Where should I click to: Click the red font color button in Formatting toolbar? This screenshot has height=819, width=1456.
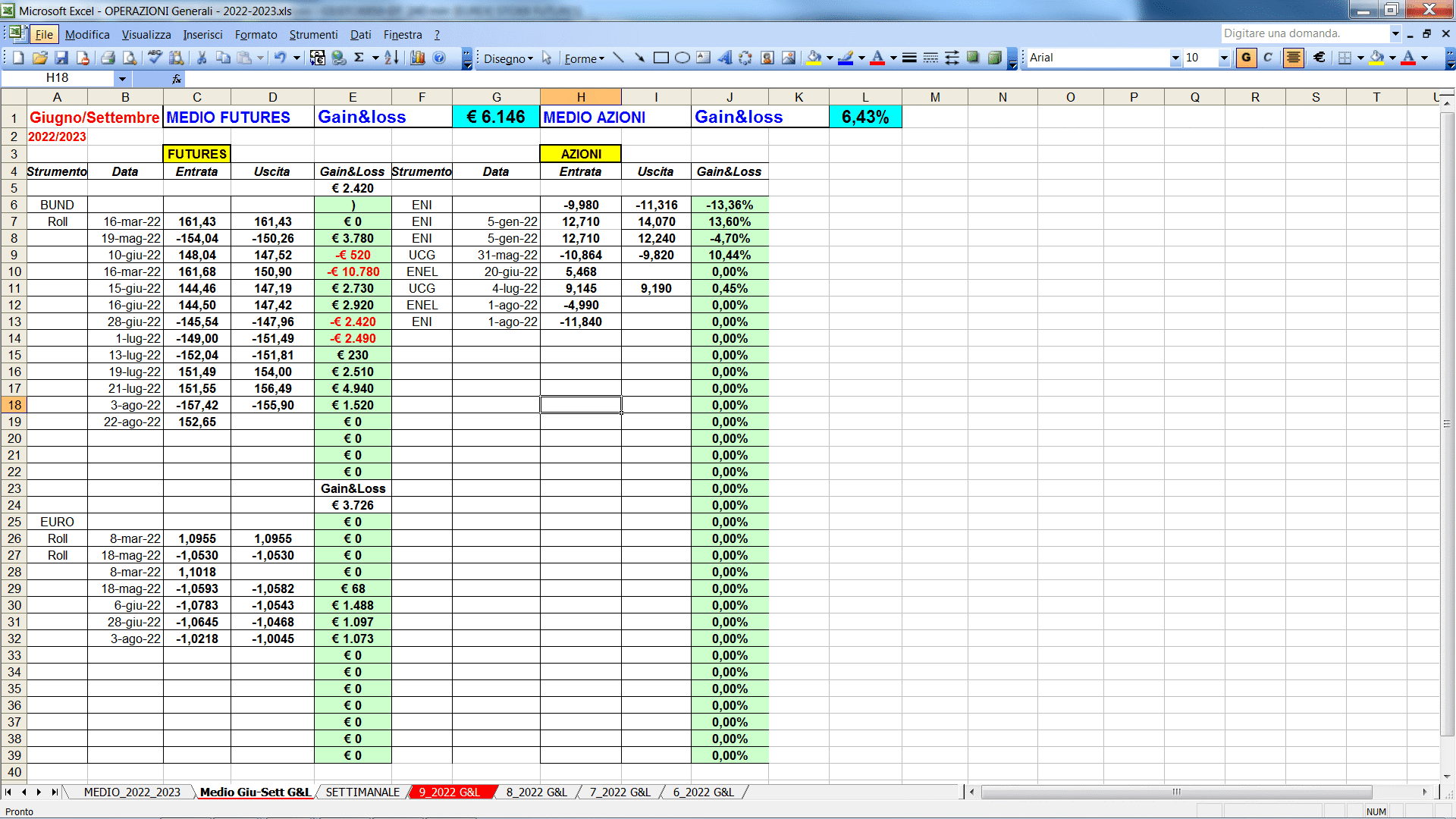[x=1408, y=58]
